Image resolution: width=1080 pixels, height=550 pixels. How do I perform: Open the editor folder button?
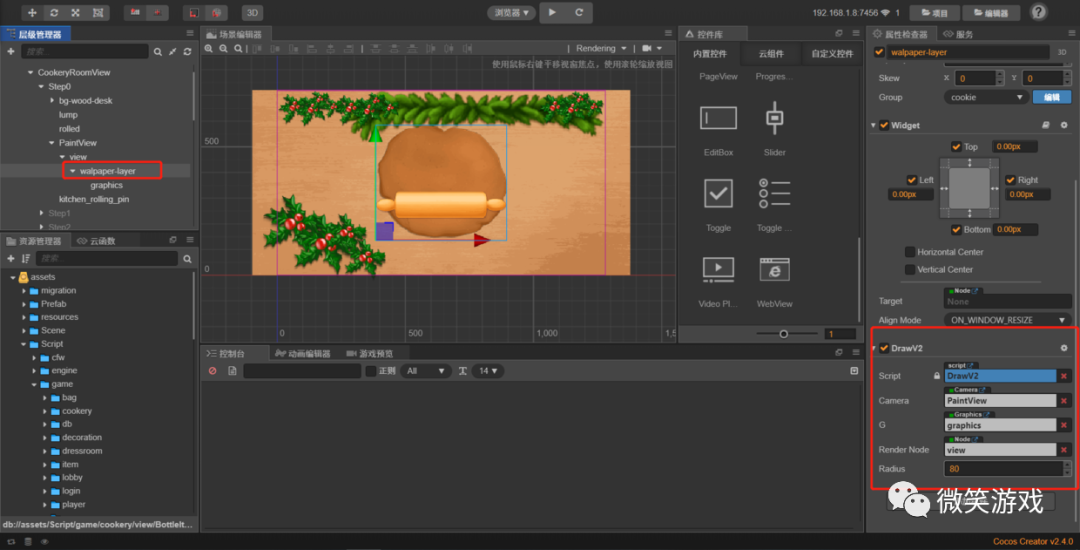pyautogui.click(x=991, y=12)
